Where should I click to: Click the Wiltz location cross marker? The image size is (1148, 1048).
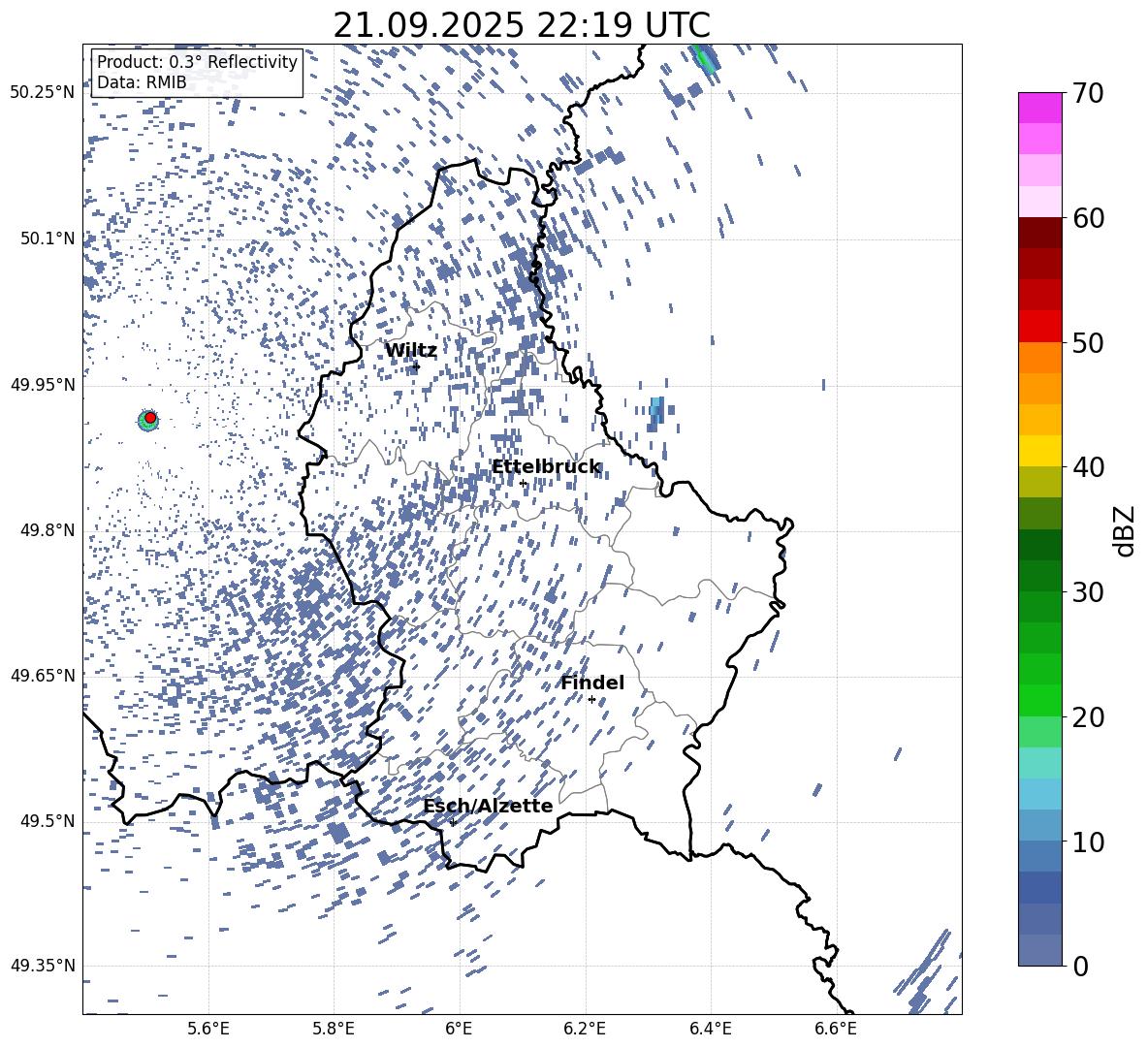pyautogui.click(x=416, y=367)
